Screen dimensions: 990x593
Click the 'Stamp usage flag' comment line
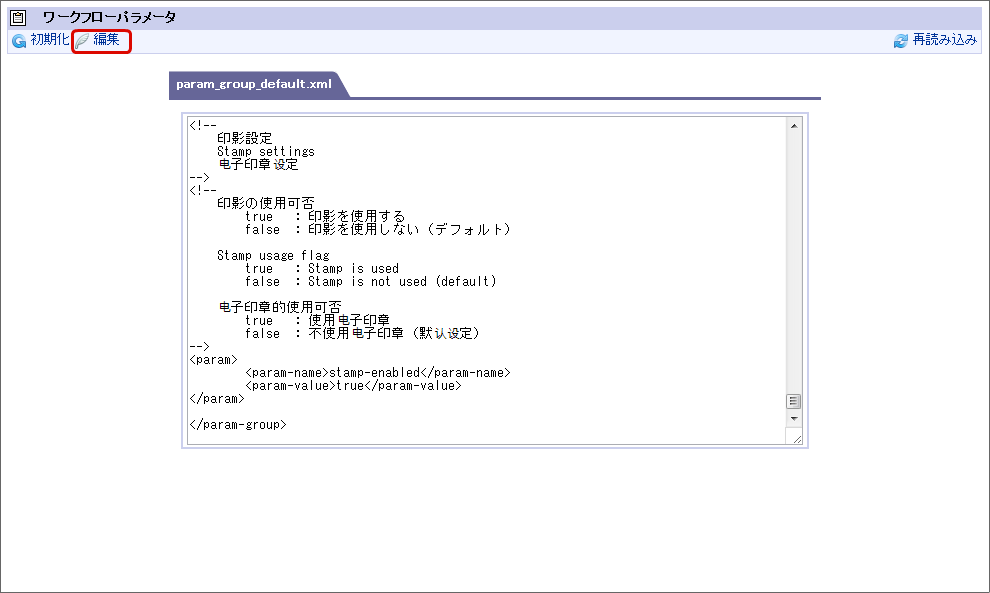click(272, 256)
